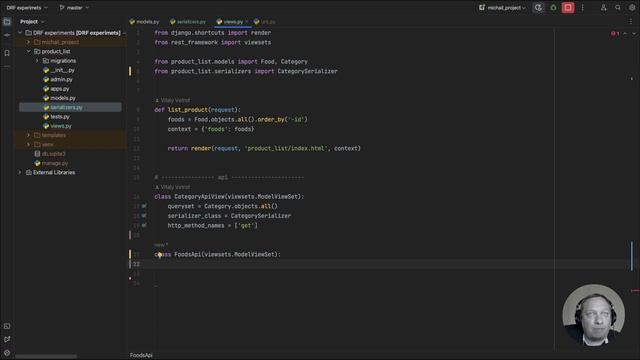Open michail_project run configuration dropdown

tap(502, 7)
